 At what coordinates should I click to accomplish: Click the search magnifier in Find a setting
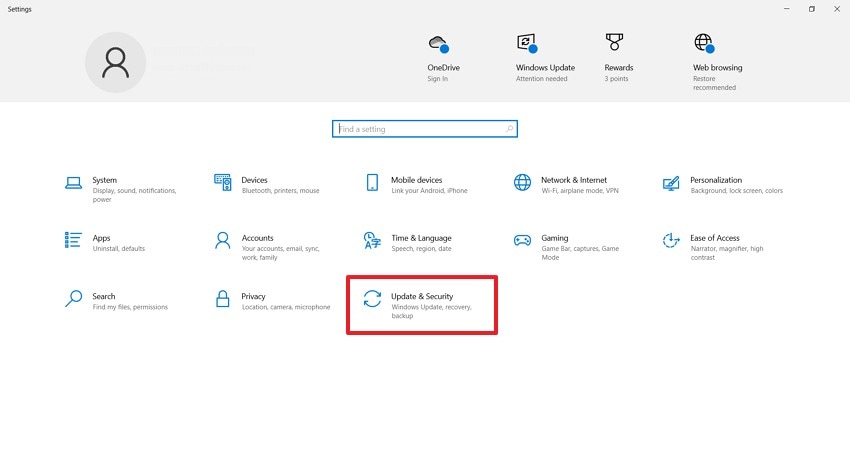click(510, 129)
